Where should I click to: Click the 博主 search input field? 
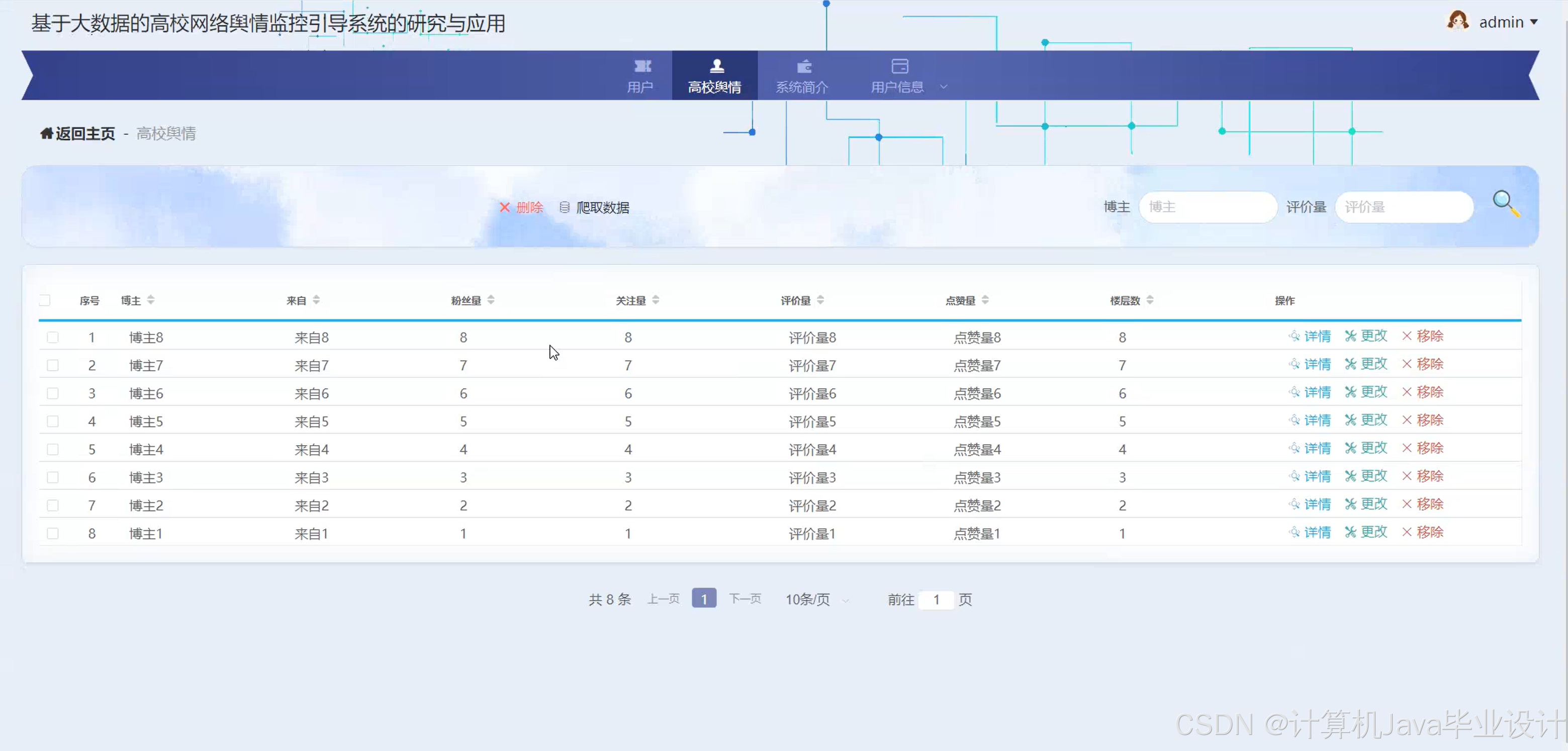pos(1208,207)
